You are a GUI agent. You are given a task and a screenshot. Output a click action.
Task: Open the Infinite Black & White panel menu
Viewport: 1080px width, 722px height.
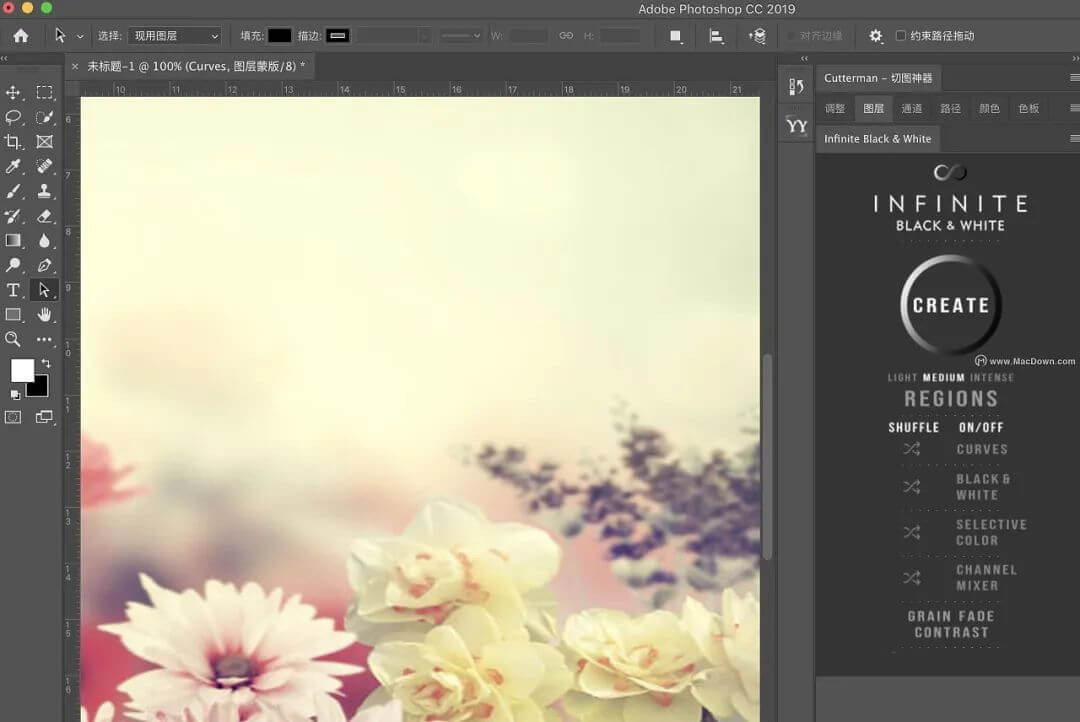pos(1074,139)
